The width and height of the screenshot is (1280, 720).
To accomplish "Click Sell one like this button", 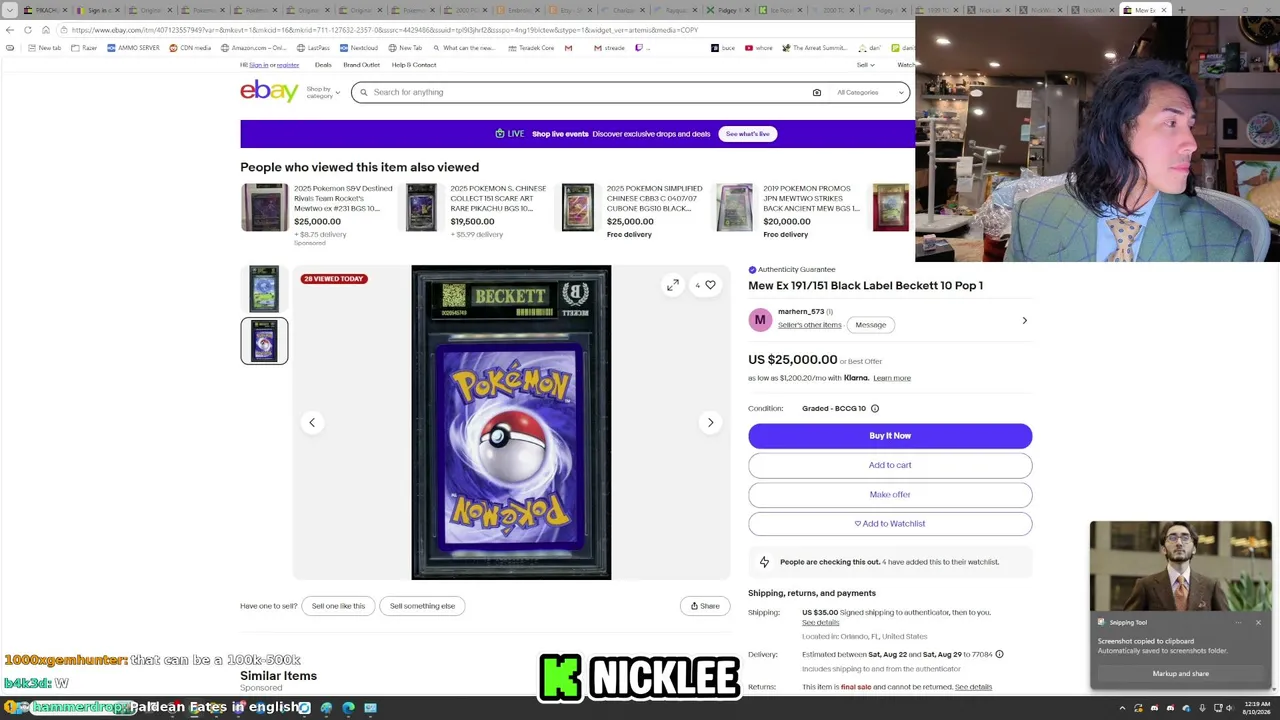I will point(338,606).
